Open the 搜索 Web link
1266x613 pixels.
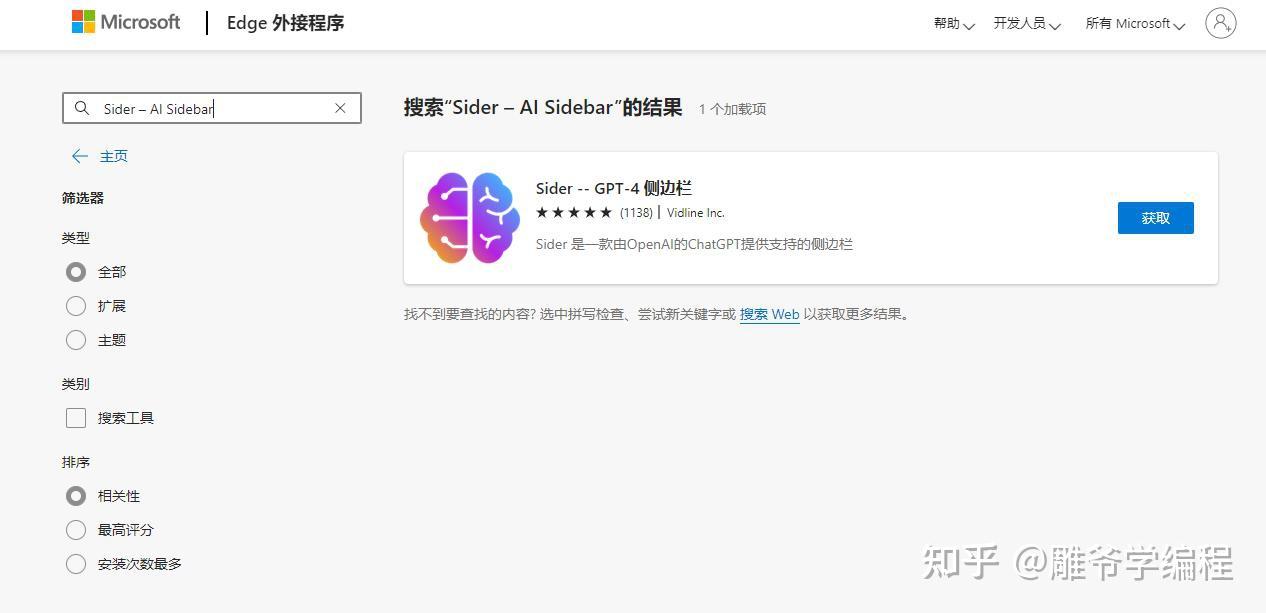769,313
